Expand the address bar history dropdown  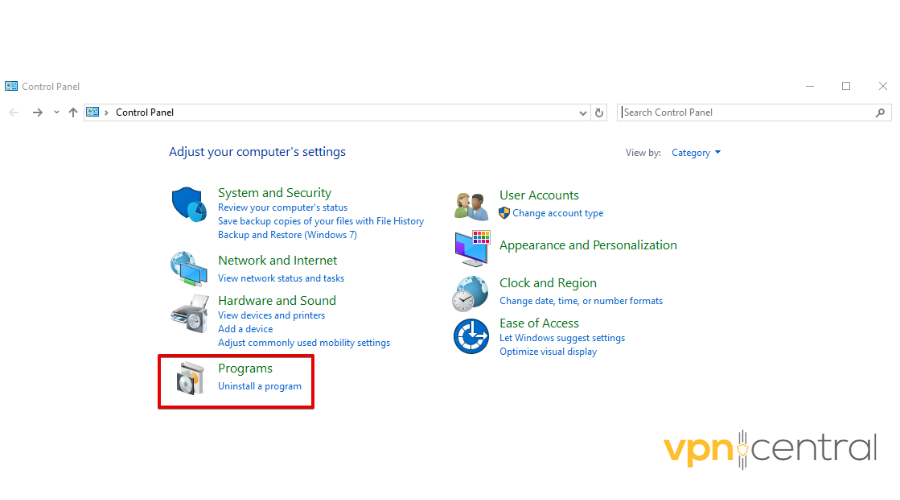[584, 113]
